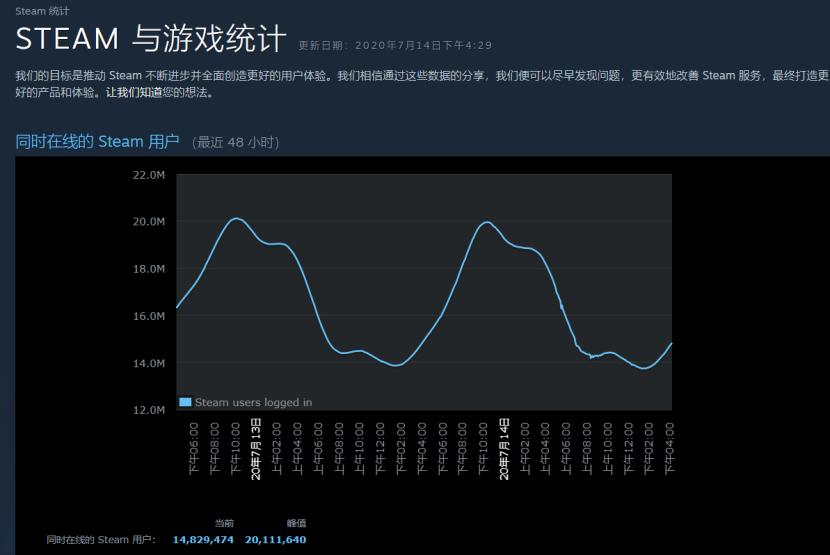Click the 'Steam 统计' breadcrumb text
The image size is (830, 555).
[42, 11]
